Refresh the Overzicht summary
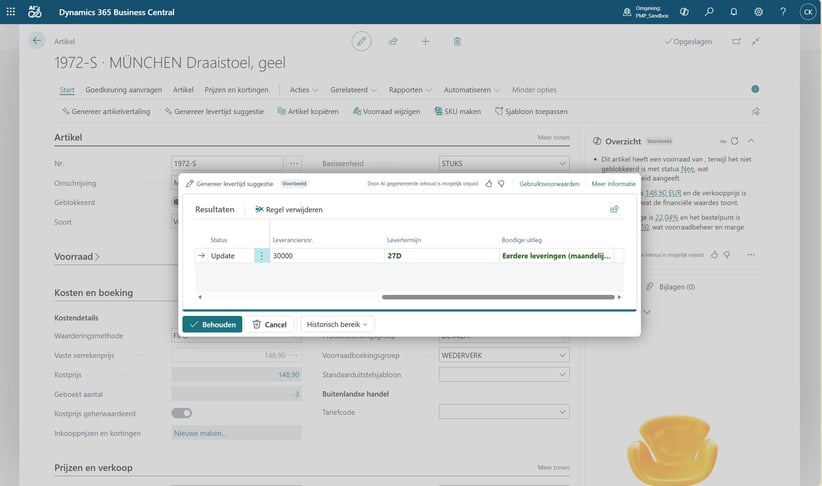Image resolution: width=822 pixels, height=486 pixels. click(734, 141)
